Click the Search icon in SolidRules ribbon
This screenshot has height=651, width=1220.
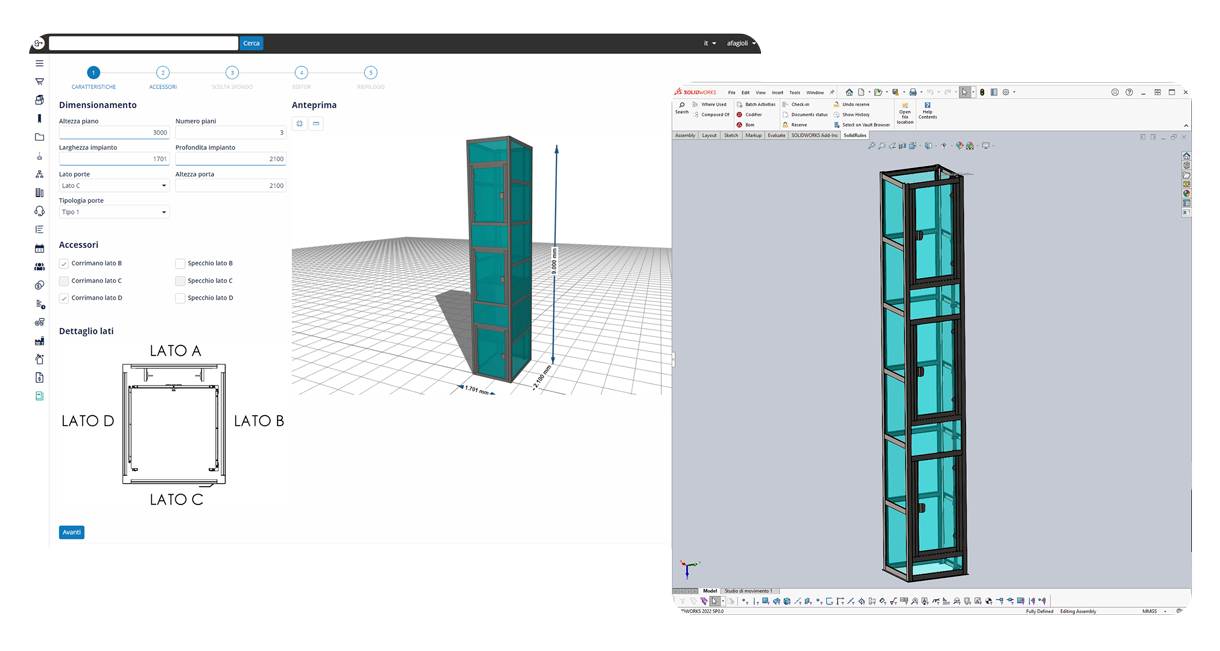pos(682,108)
